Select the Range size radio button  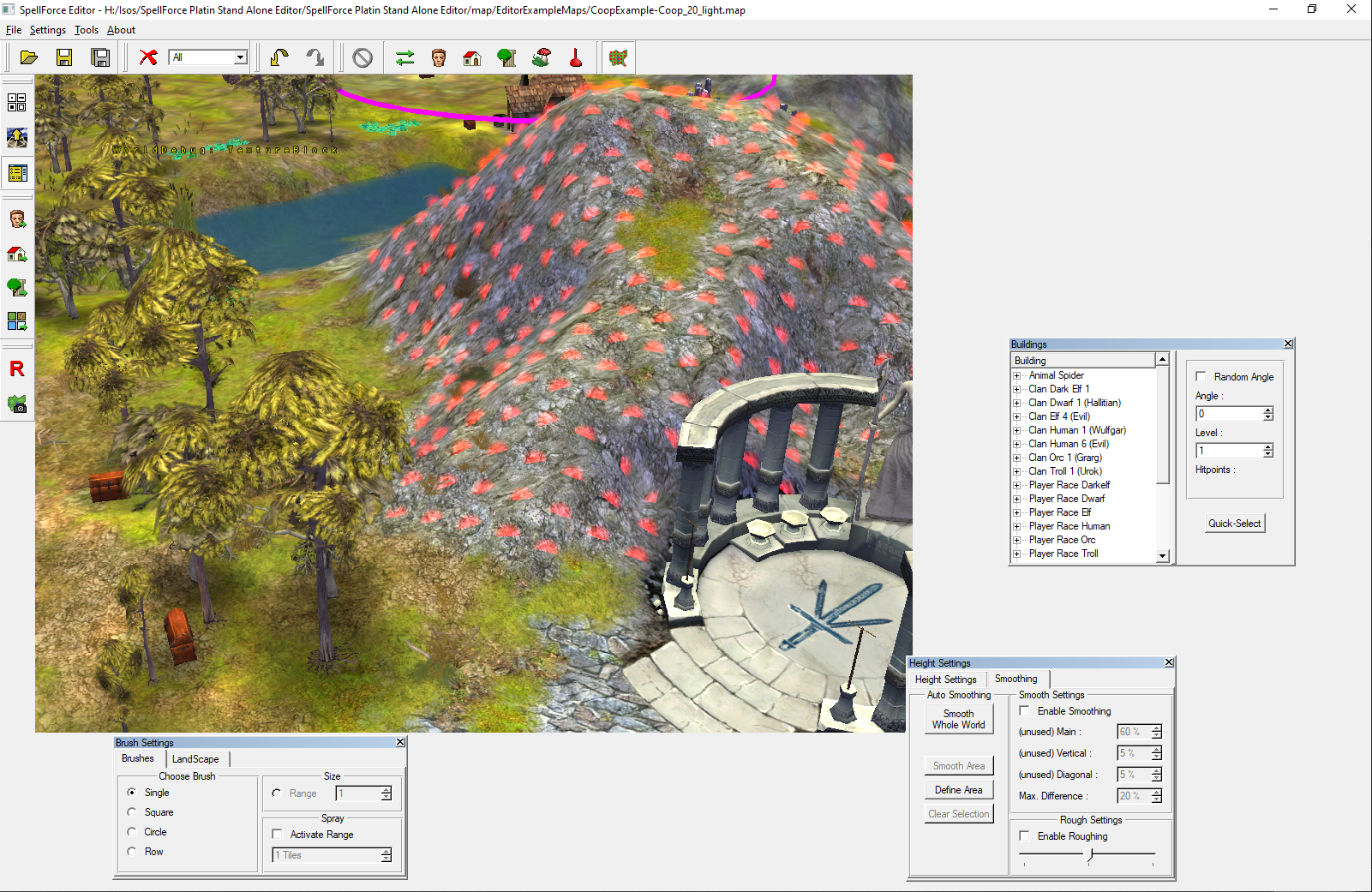[276, 793]
